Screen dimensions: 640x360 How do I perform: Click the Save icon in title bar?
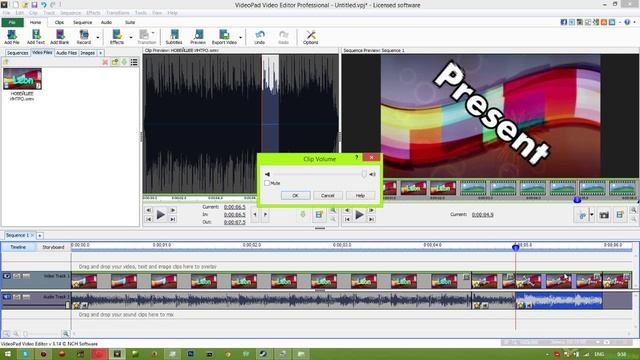click(34, 5)
